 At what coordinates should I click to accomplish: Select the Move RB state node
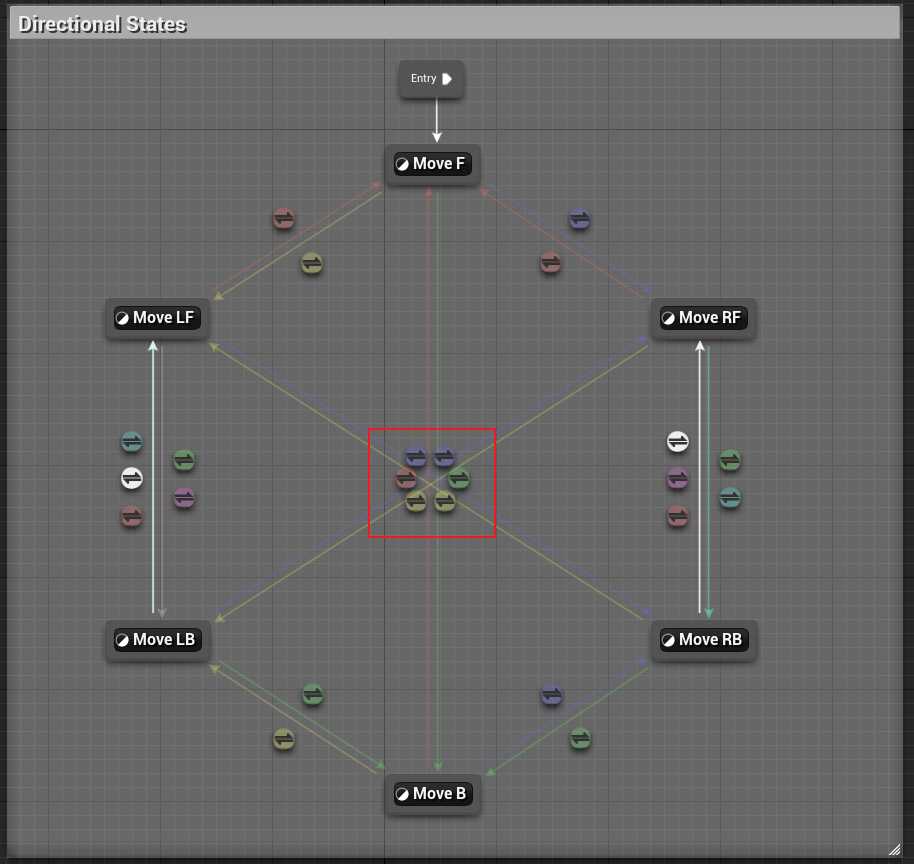coord(704,640)
